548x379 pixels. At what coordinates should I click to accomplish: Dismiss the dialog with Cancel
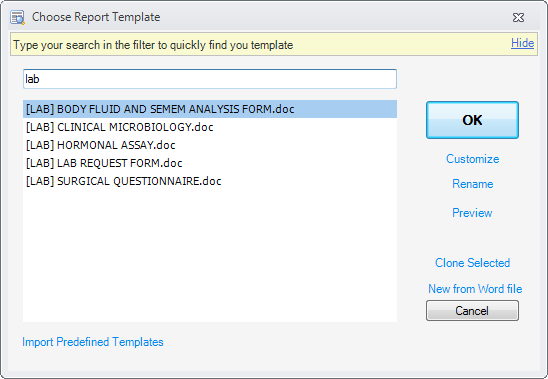click(472, 310)
